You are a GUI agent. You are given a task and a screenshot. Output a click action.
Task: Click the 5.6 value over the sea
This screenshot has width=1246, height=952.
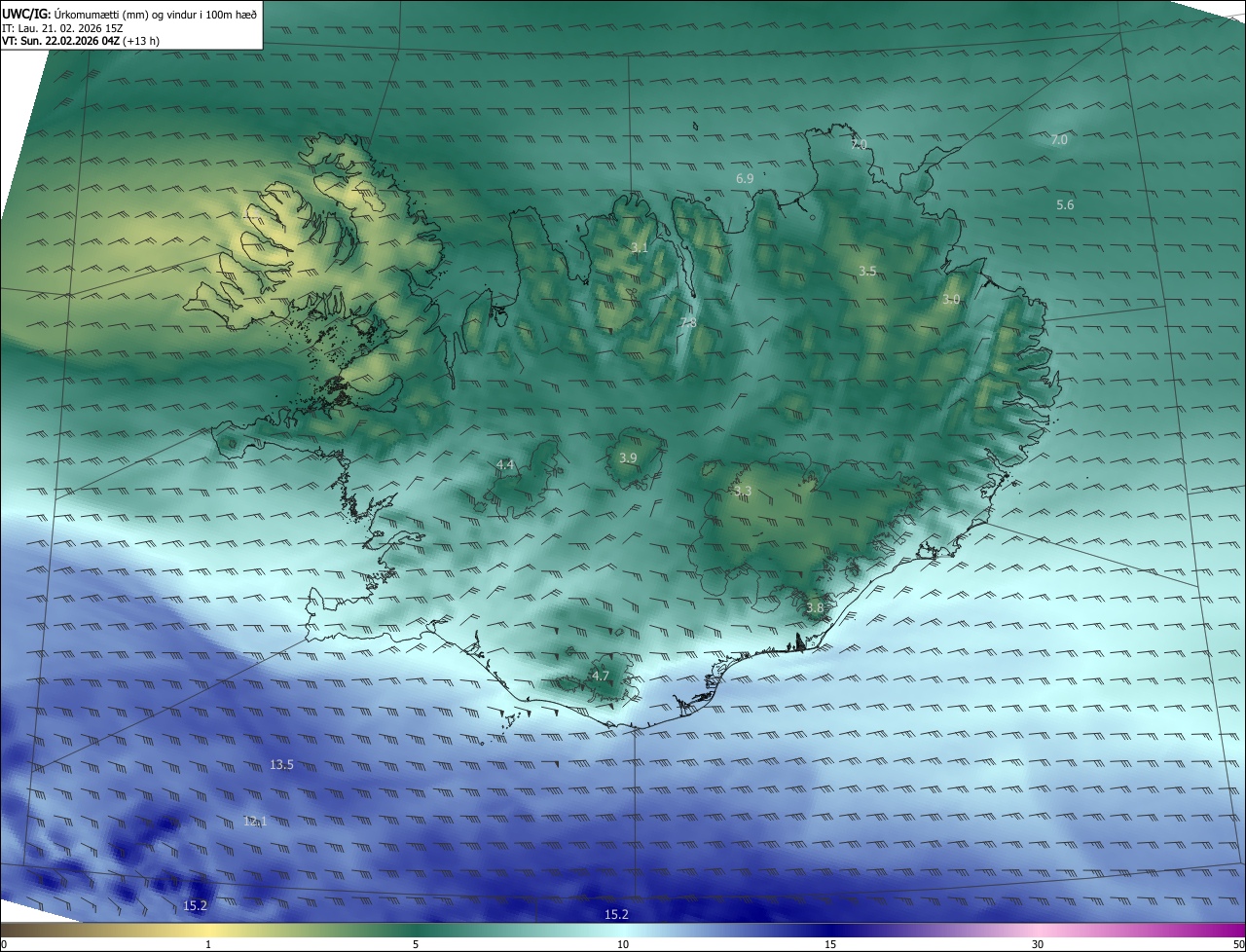[x=1065, y=205]
